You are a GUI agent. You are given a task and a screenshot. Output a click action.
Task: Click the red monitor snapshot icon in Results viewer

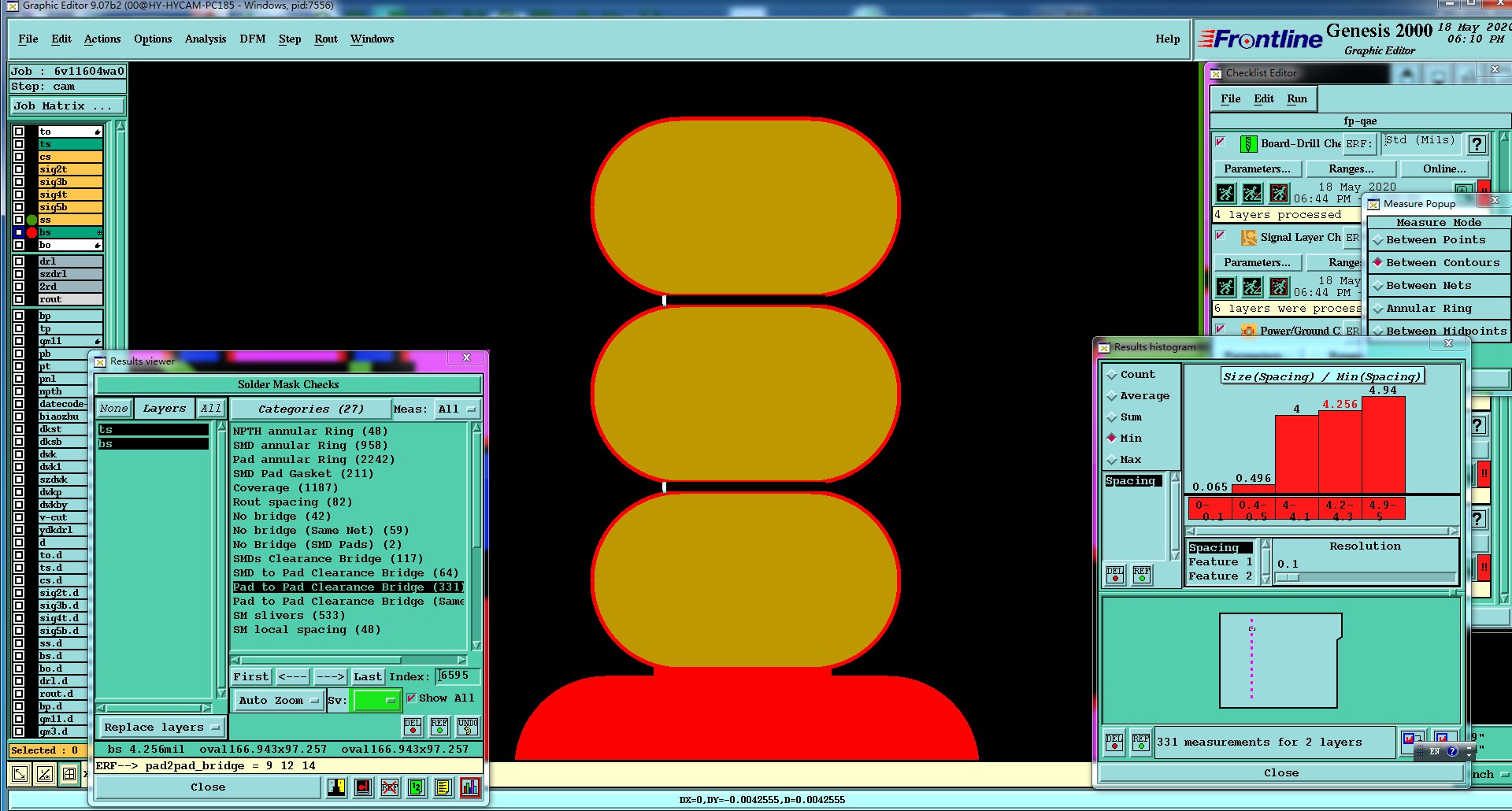363,787
